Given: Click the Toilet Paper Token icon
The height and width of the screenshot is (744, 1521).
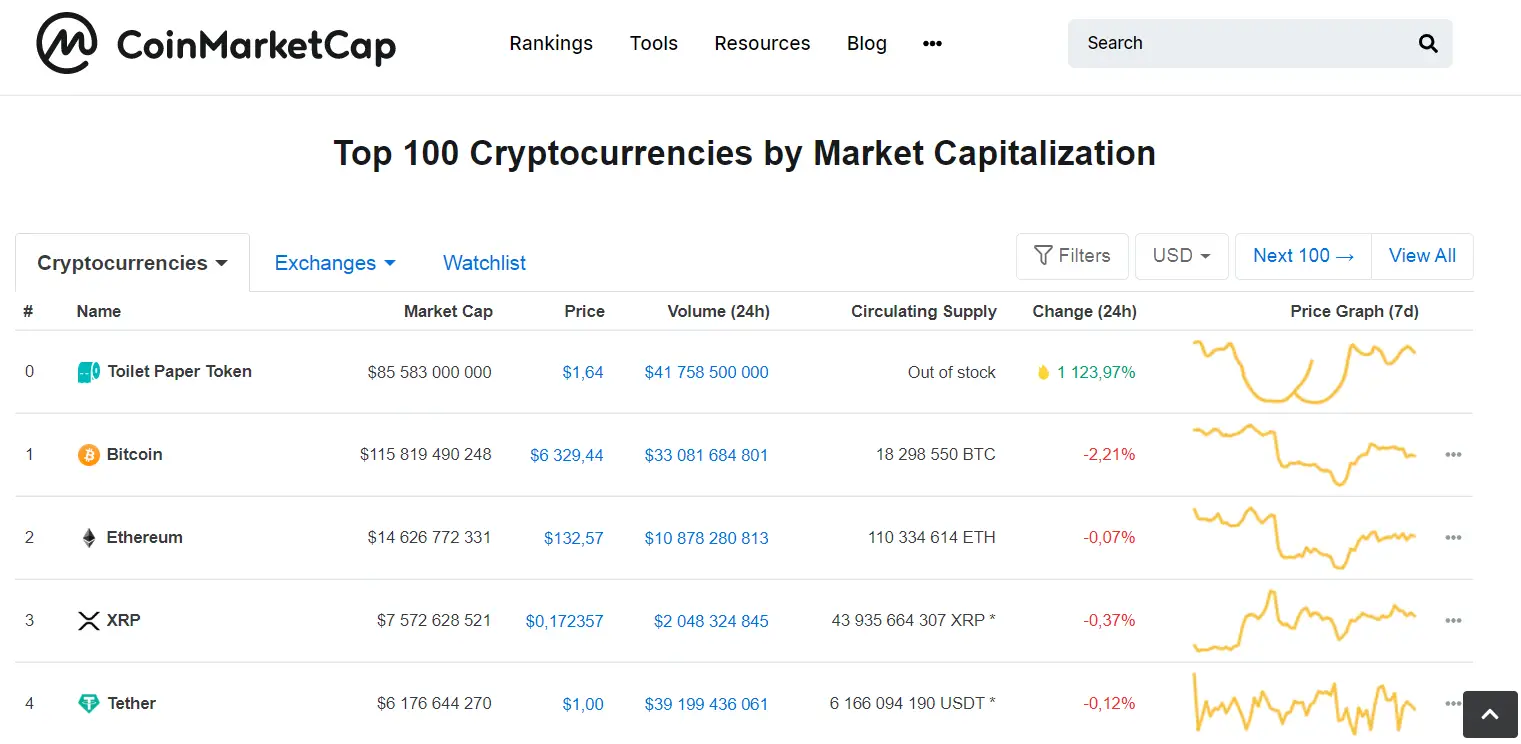Looking at the screenshot, I should (x=89, y=372).
